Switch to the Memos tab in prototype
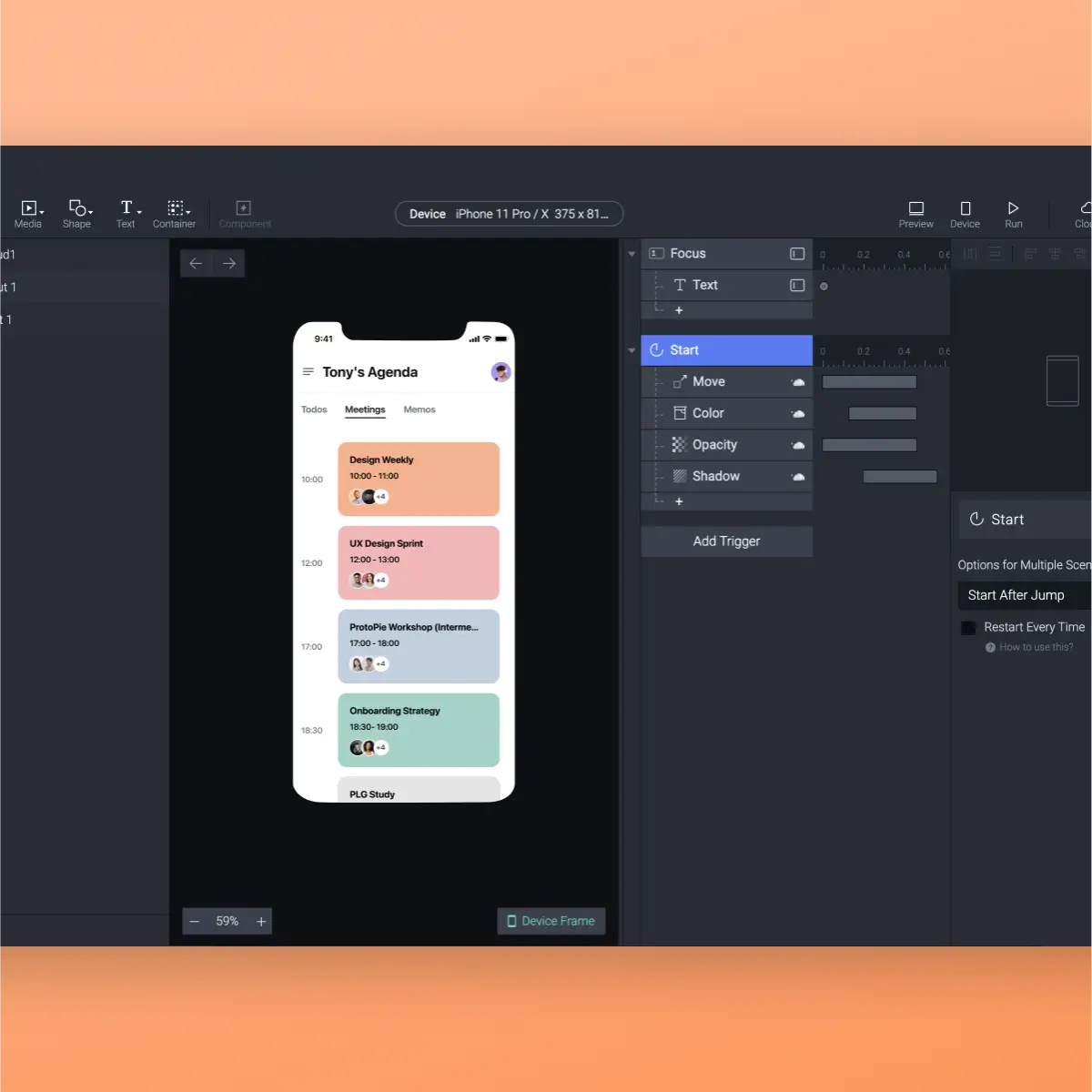The width and height of the screenshot is (1092, 1092). 420,409
